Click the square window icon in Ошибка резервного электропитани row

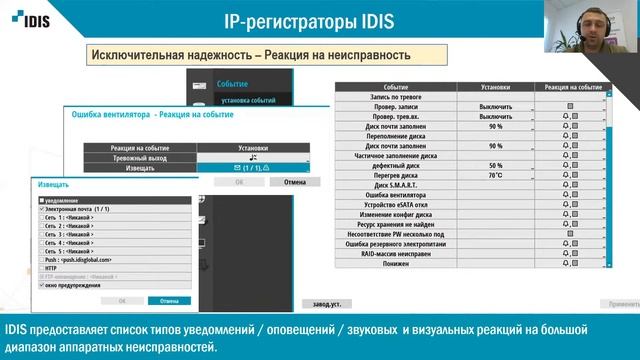575,244
